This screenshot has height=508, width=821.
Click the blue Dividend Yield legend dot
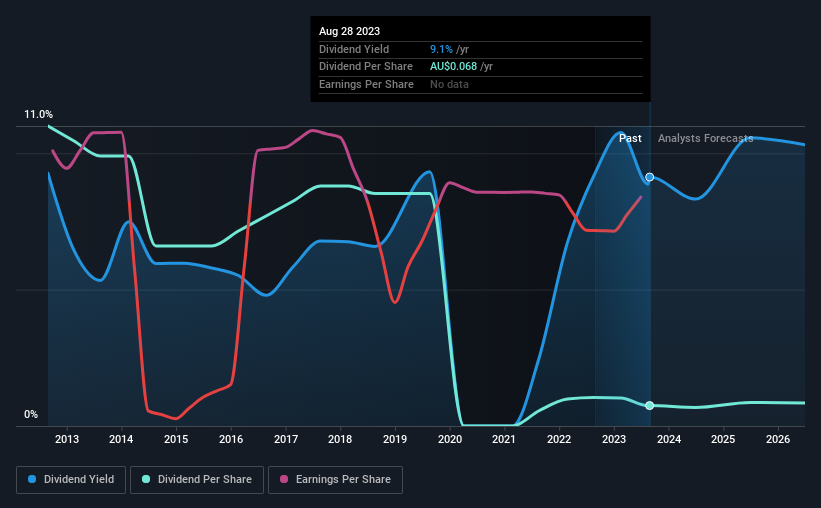coord(32,479)
